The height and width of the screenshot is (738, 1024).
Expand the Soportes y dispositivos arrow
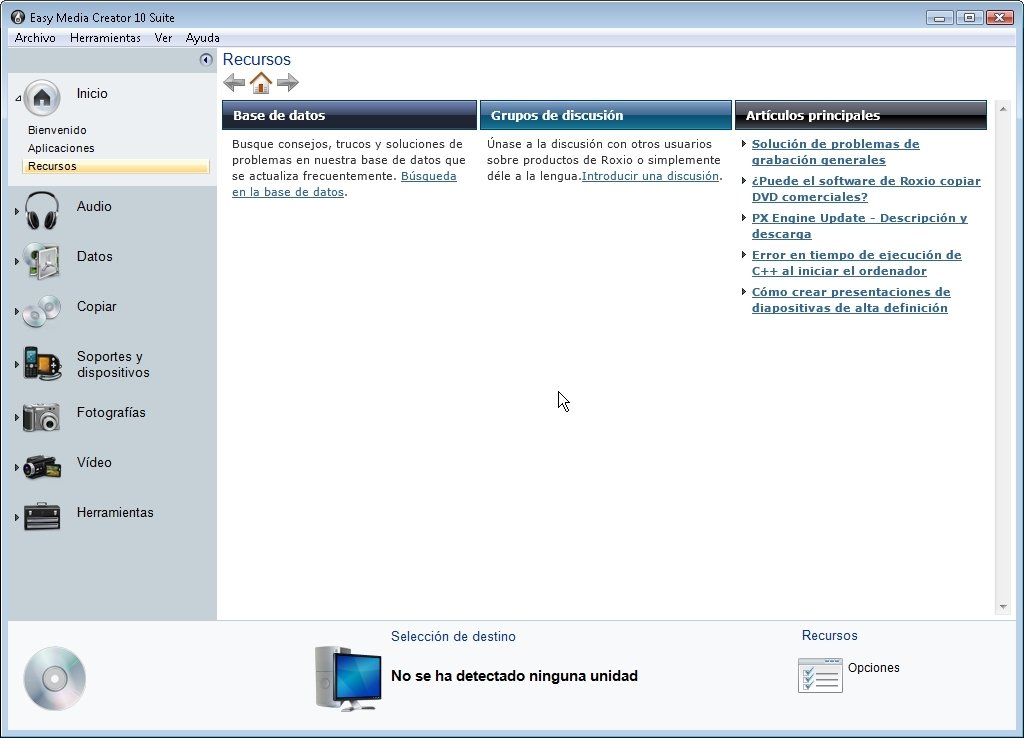click(16, 364)
